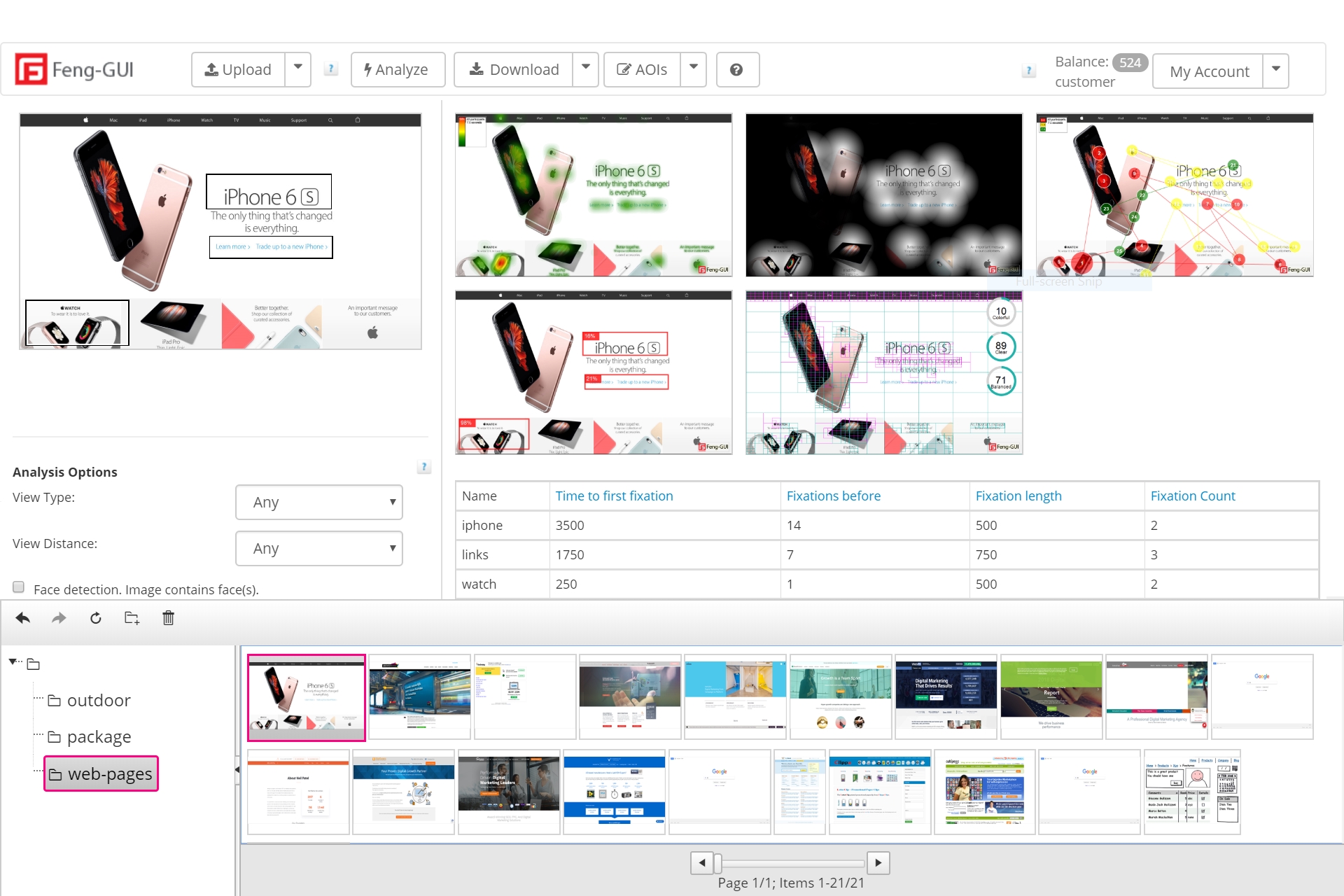This screenshot has width=1344, height=896.
Task: Open the View Distance dropdown
Action: [319, 548]
